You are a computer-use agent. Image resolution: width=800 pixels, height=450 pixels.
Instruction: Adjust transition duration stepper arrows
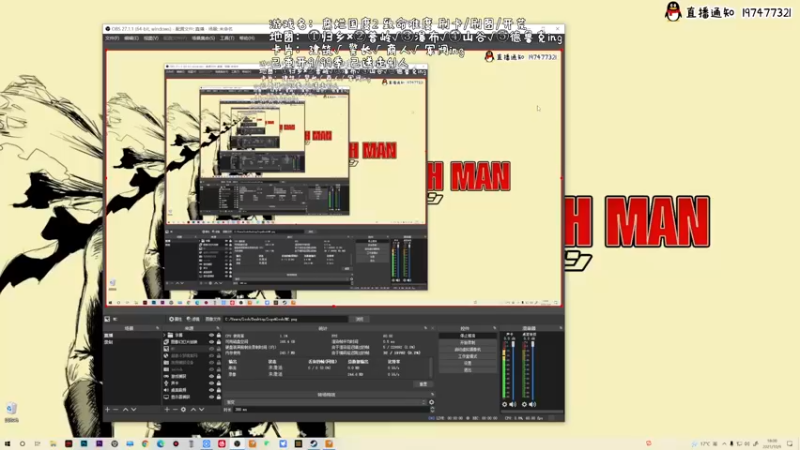[x=432, y=410]
